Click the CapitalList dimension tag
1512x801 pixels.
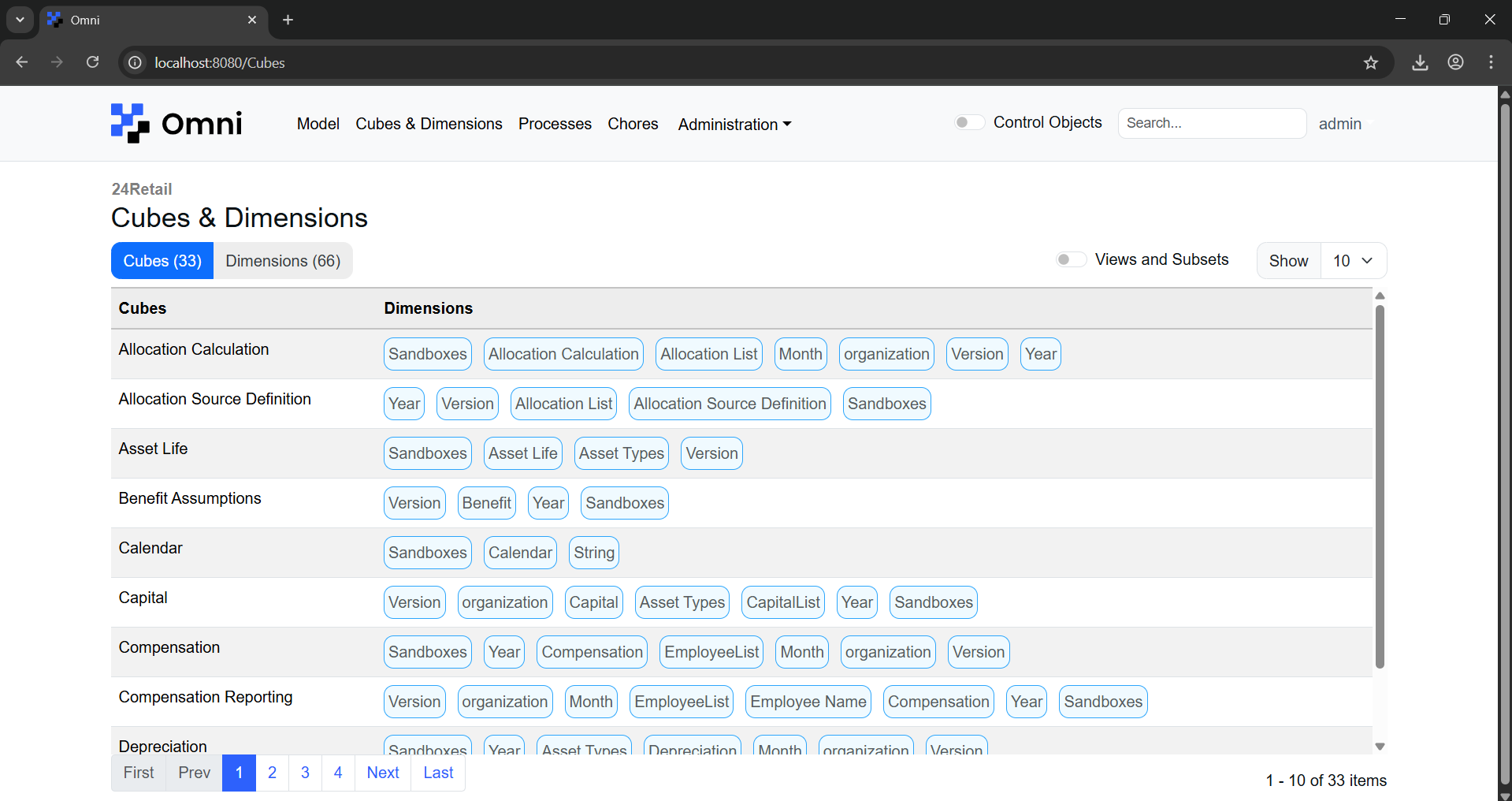[x=783, y=602]
